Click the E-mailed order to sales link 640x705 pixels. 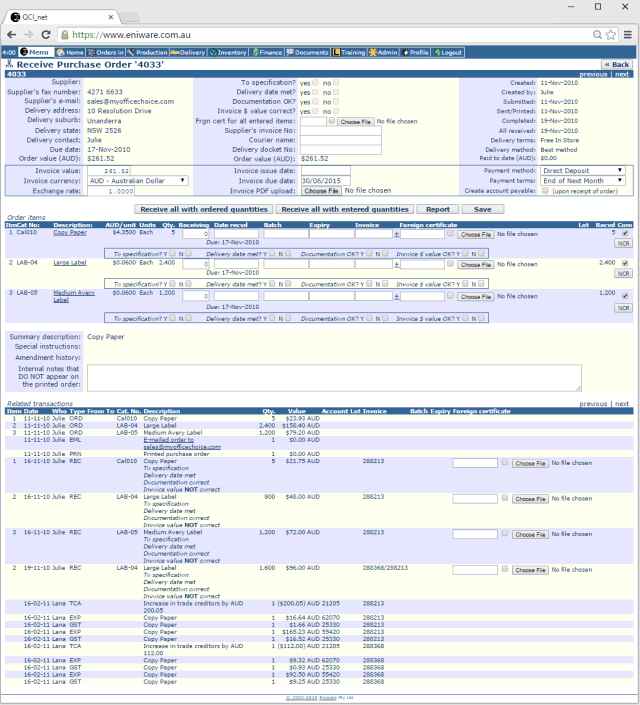(x=182, y=443)
